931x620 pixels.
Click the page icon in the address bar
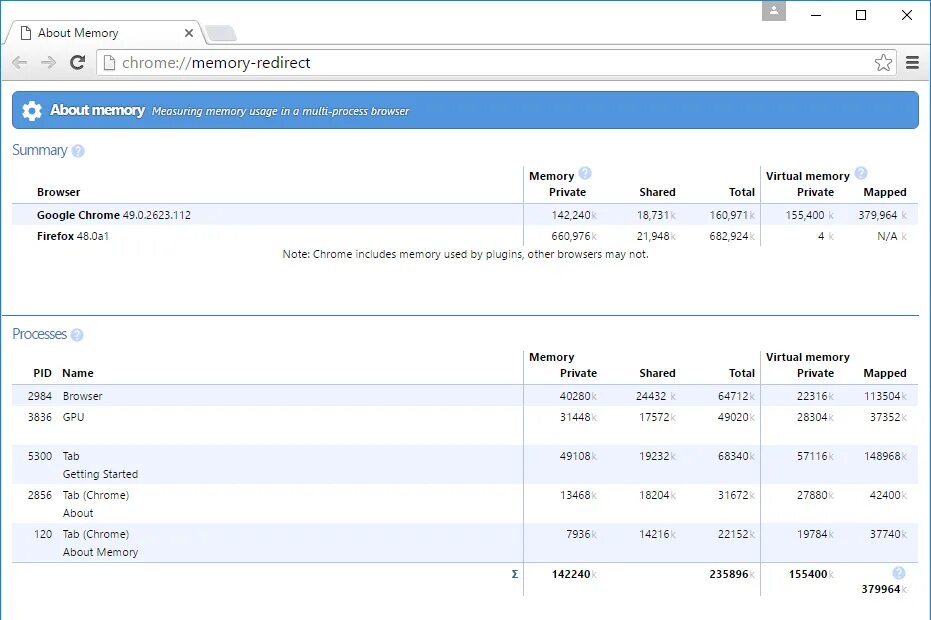click(x=109, y=62)
